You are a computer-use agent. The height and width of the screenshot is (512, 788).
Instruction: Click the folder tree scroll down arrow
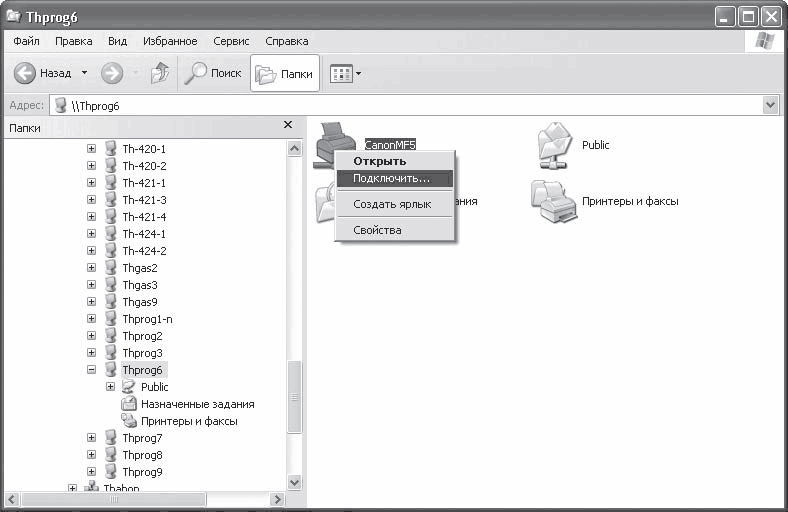pyautogui.click(x=294, y=482)
